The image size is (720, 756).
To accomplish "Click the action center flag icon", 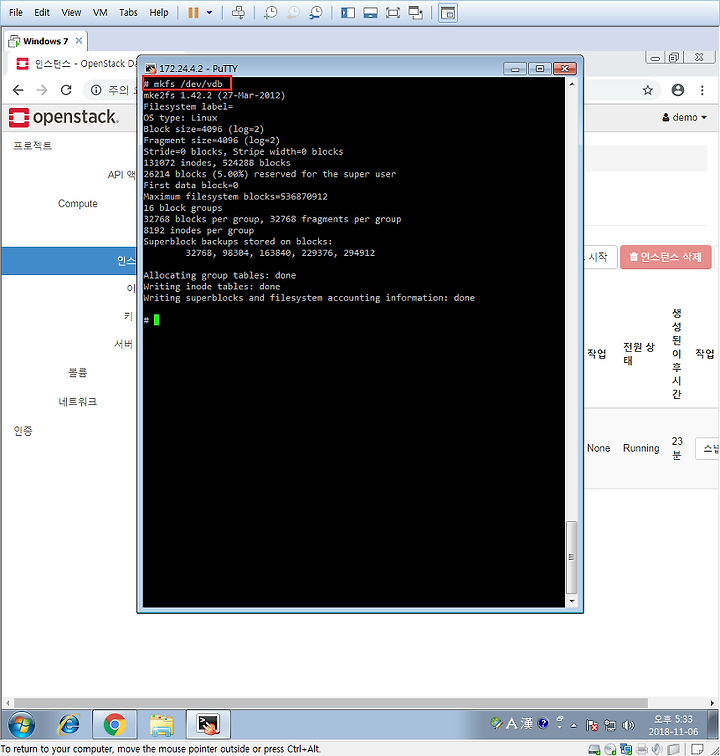I will pyautogui.click(x=592, y=725).
